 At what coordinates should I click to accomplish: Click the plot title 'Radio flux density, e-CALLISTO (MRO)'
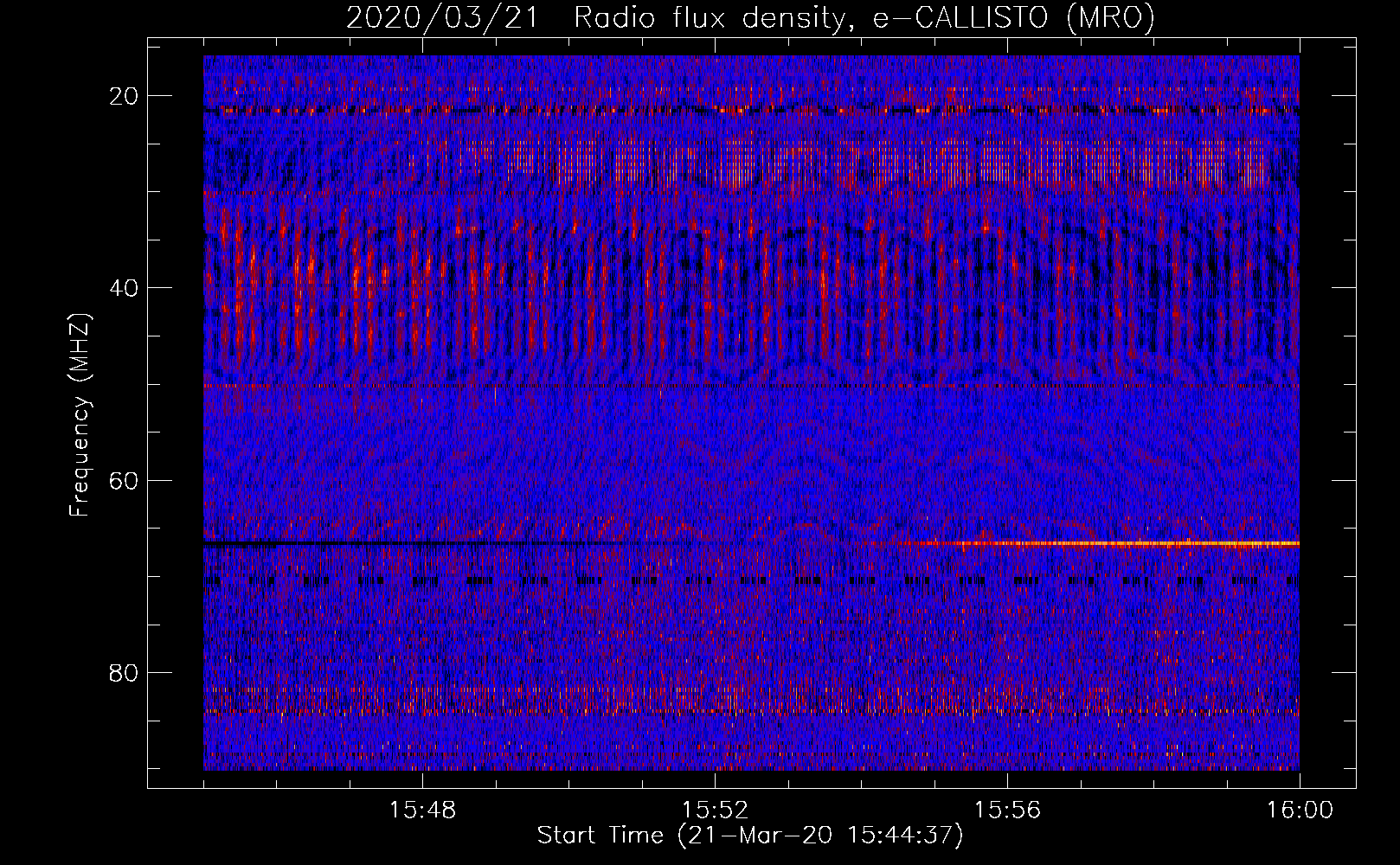tap(864, 17)
